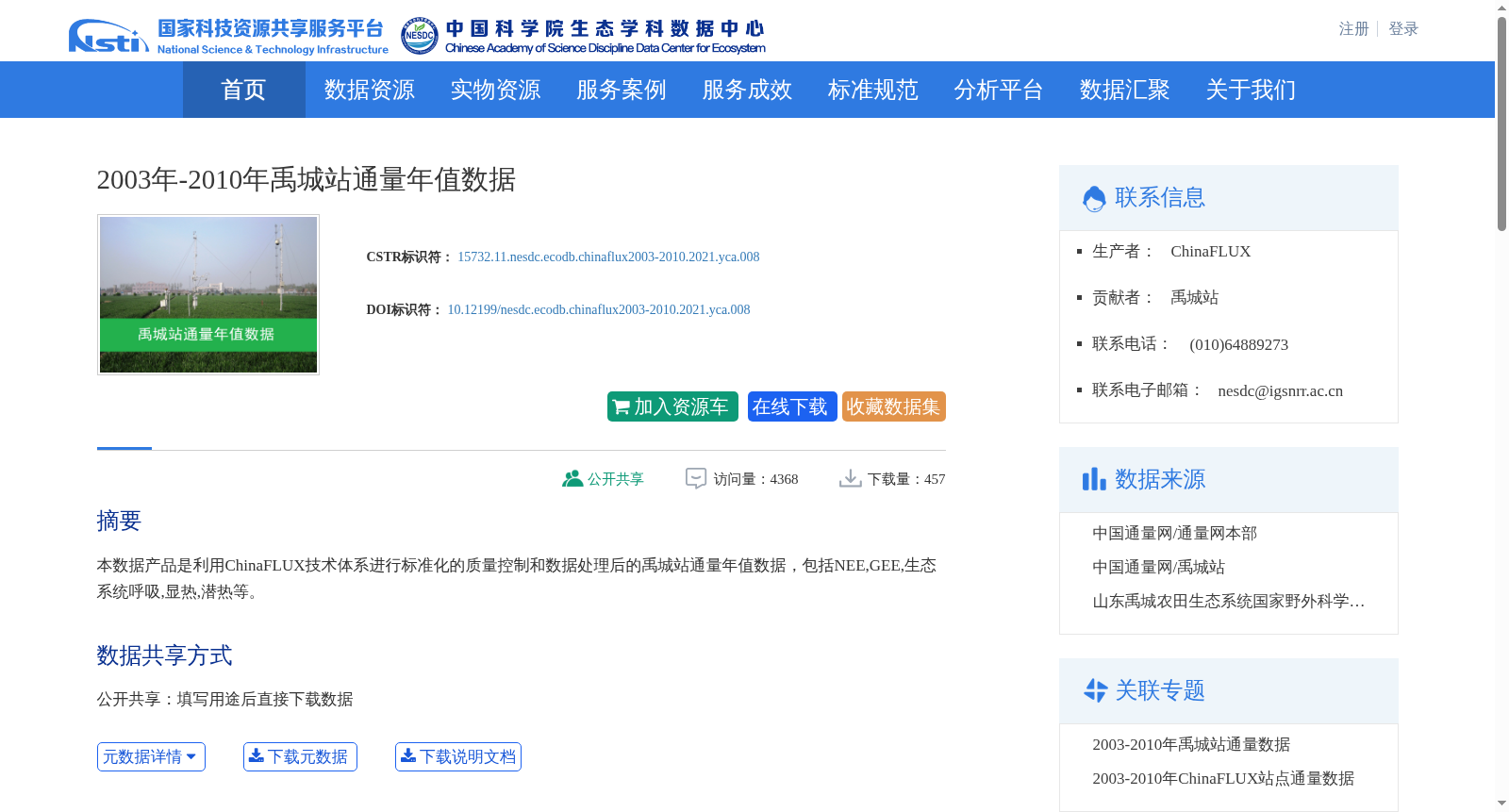
Task: Open the 关于我们 menu
Action: [x=1251, y=90]
